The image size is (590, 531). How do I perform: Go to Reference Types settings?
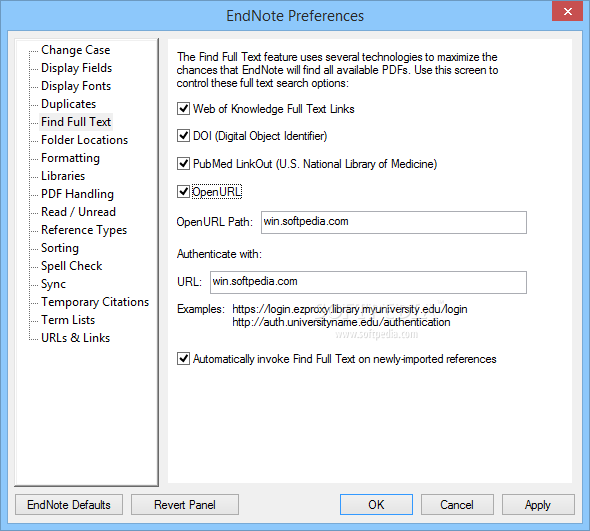[84, 230]
